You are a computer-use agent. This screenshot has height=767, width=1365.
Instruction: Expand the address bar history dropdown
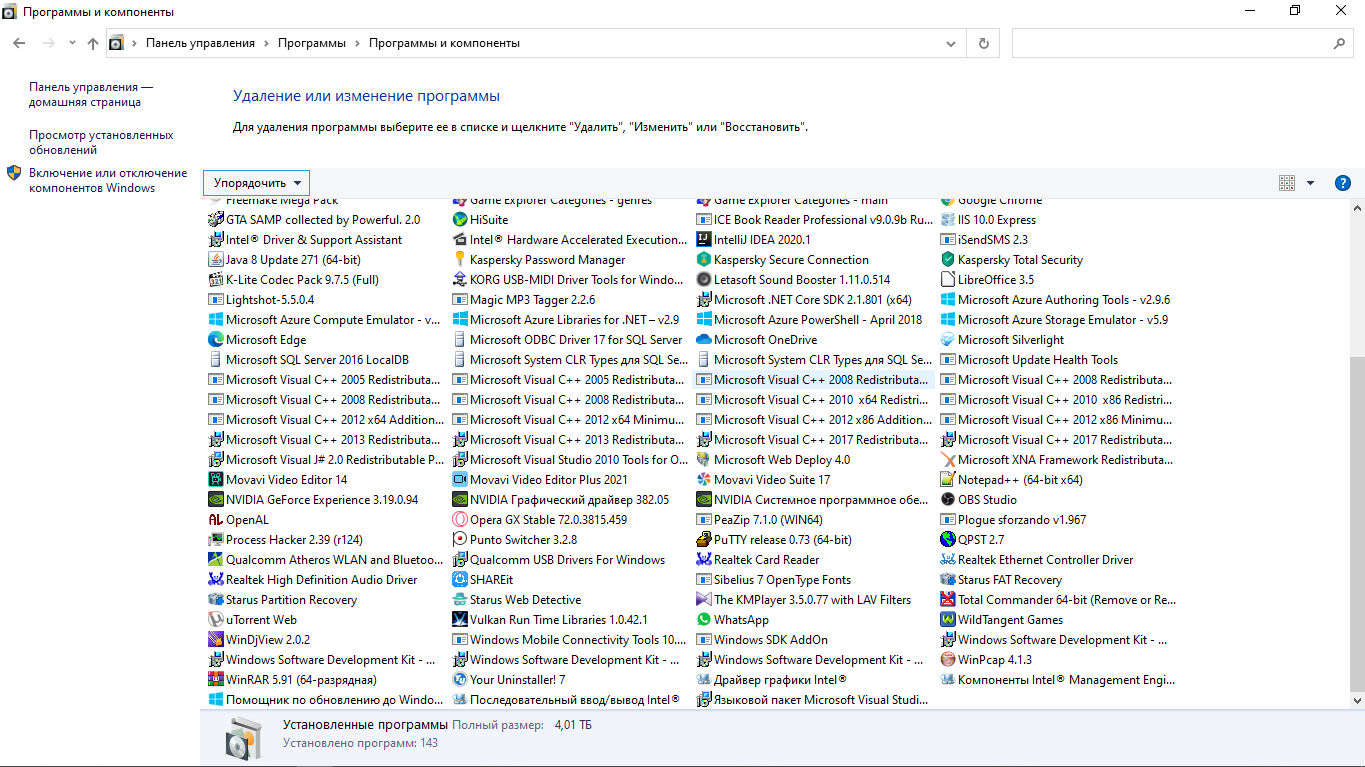point(951,44)
